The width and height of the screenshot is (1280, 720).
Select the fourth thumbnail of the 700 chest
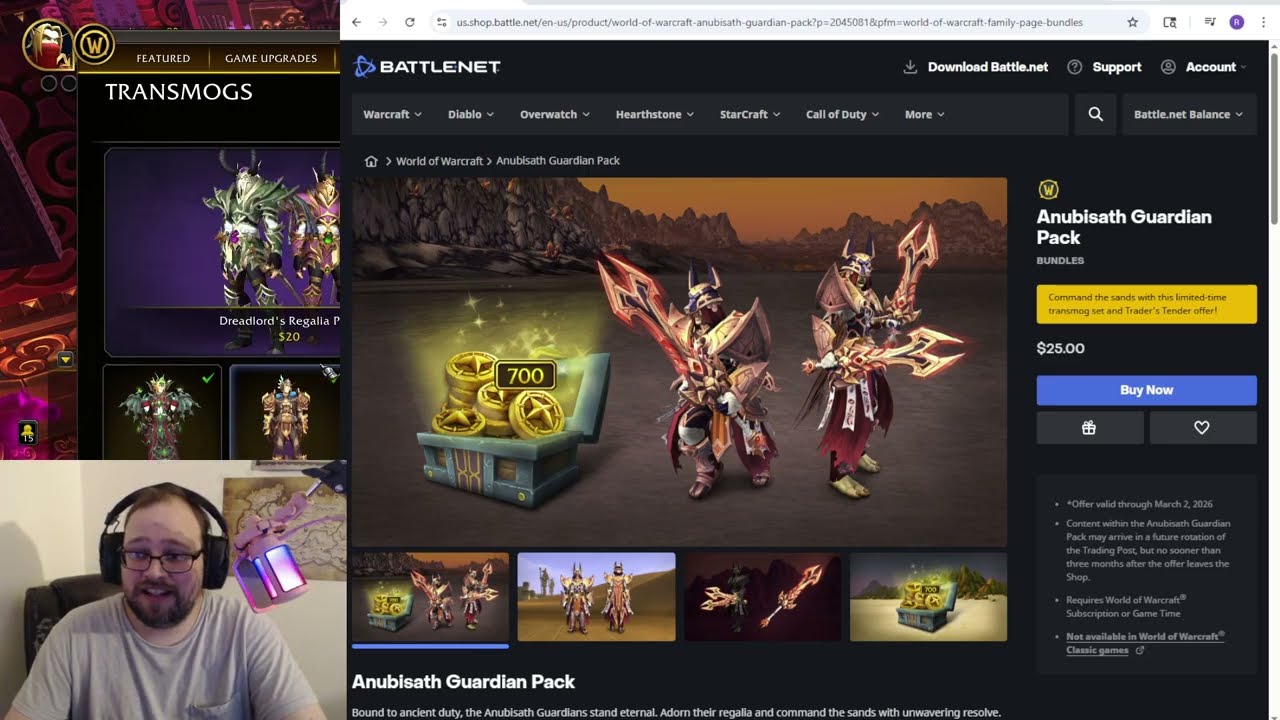point(928,597)
